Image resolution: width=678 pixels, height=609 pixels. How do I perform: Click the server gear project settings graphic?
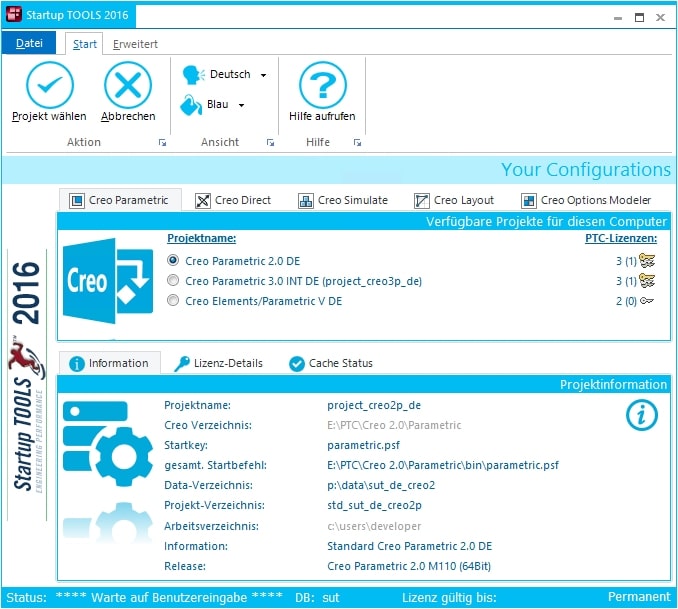coord(108,443)
